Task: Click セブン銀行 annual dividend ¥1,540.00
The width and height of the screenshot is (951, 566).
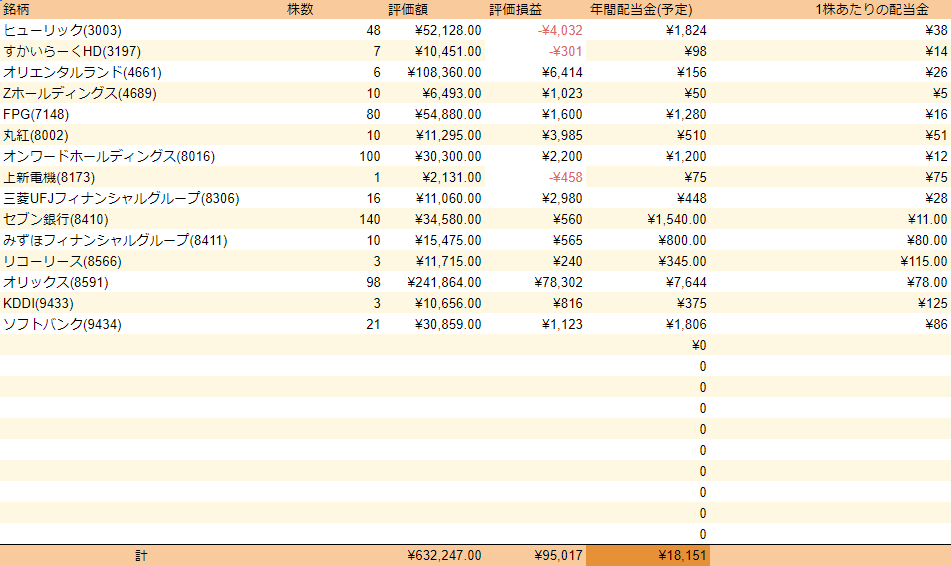Action: [x=676, y=220]
